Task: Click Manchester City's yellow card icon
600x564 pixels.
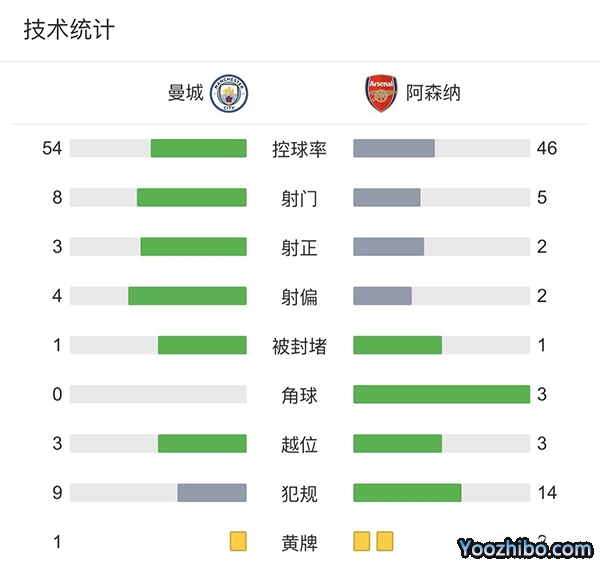Action: [x=238, y=542]
